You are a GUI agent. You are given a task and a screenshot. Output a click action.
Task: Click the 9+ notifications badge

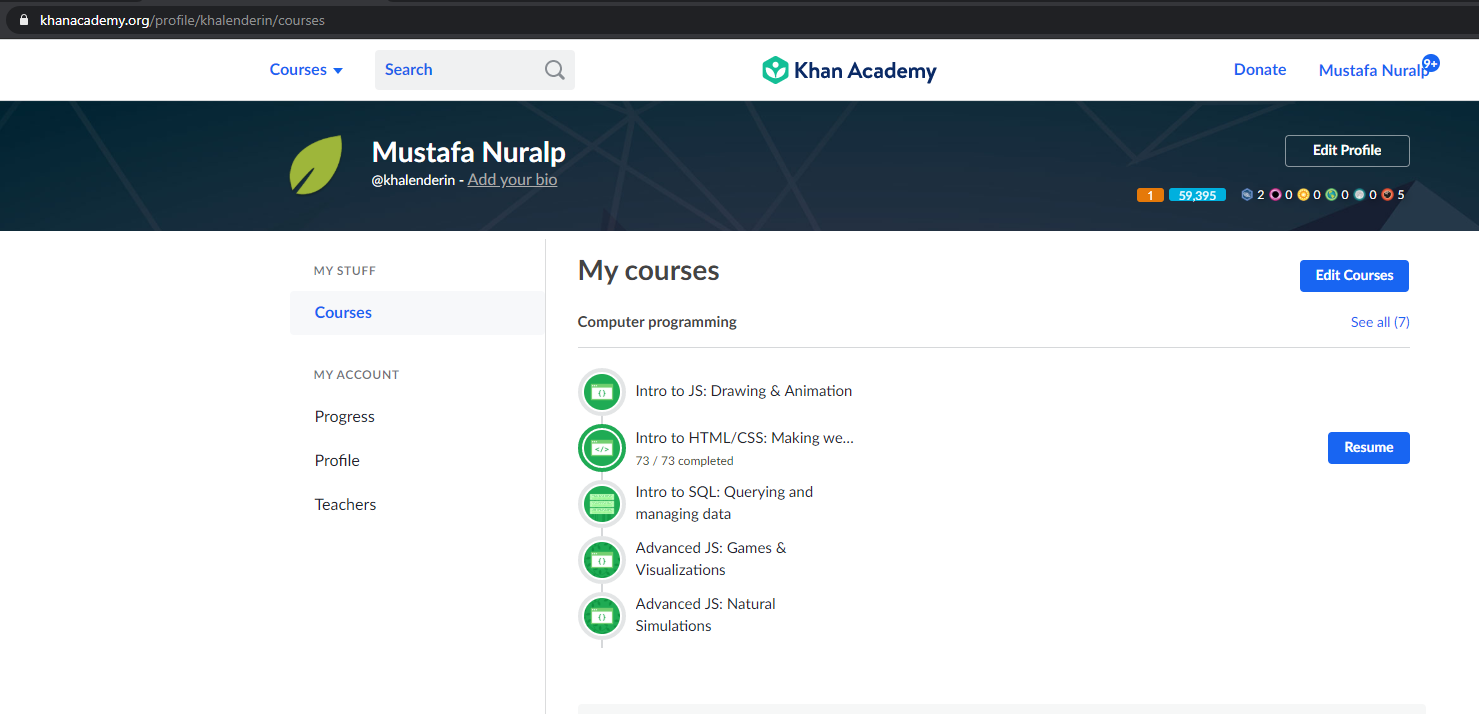pos(1431,63)
